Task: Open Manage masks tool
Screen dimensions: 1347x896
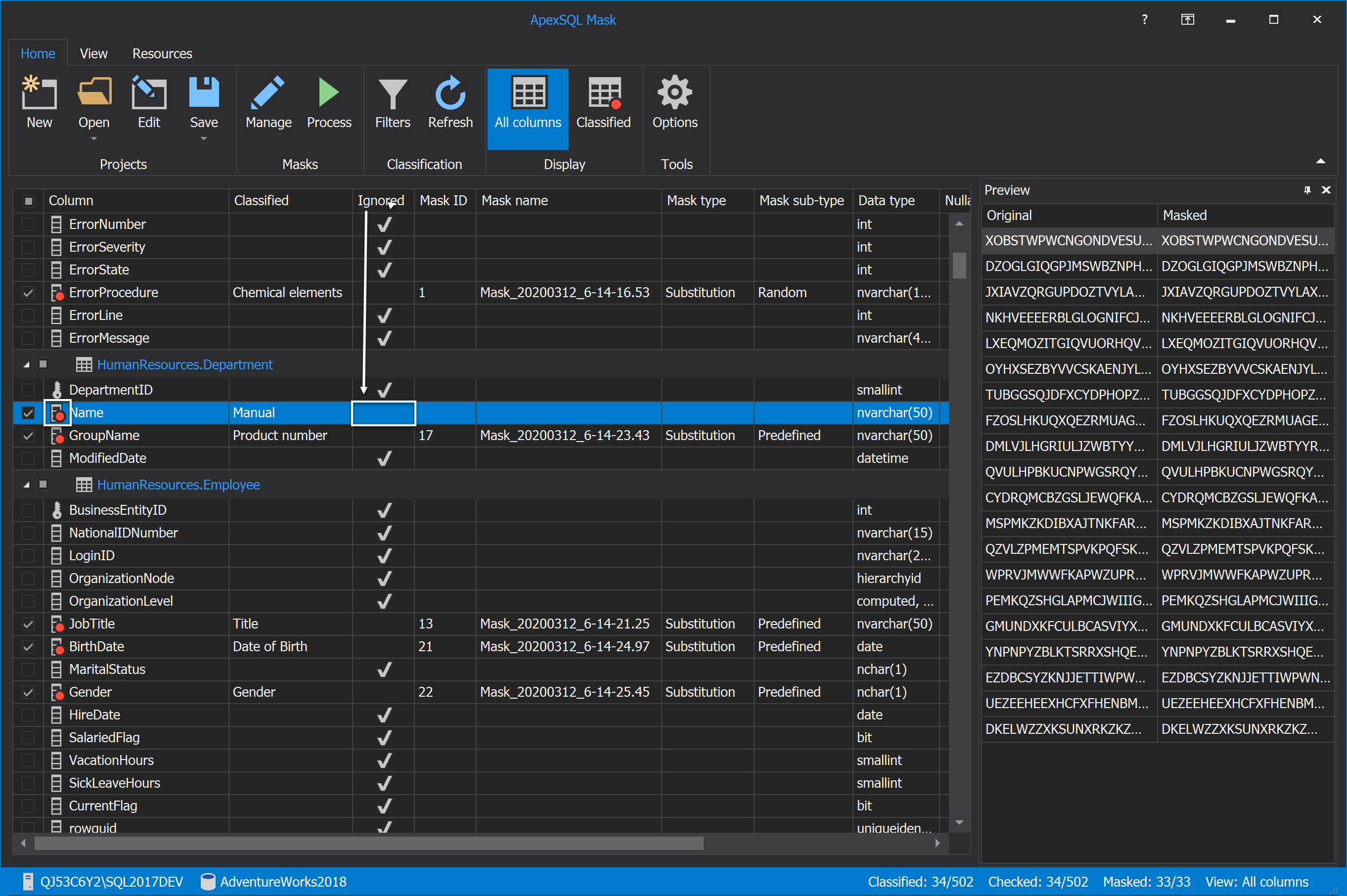Action: coord(268,92)
